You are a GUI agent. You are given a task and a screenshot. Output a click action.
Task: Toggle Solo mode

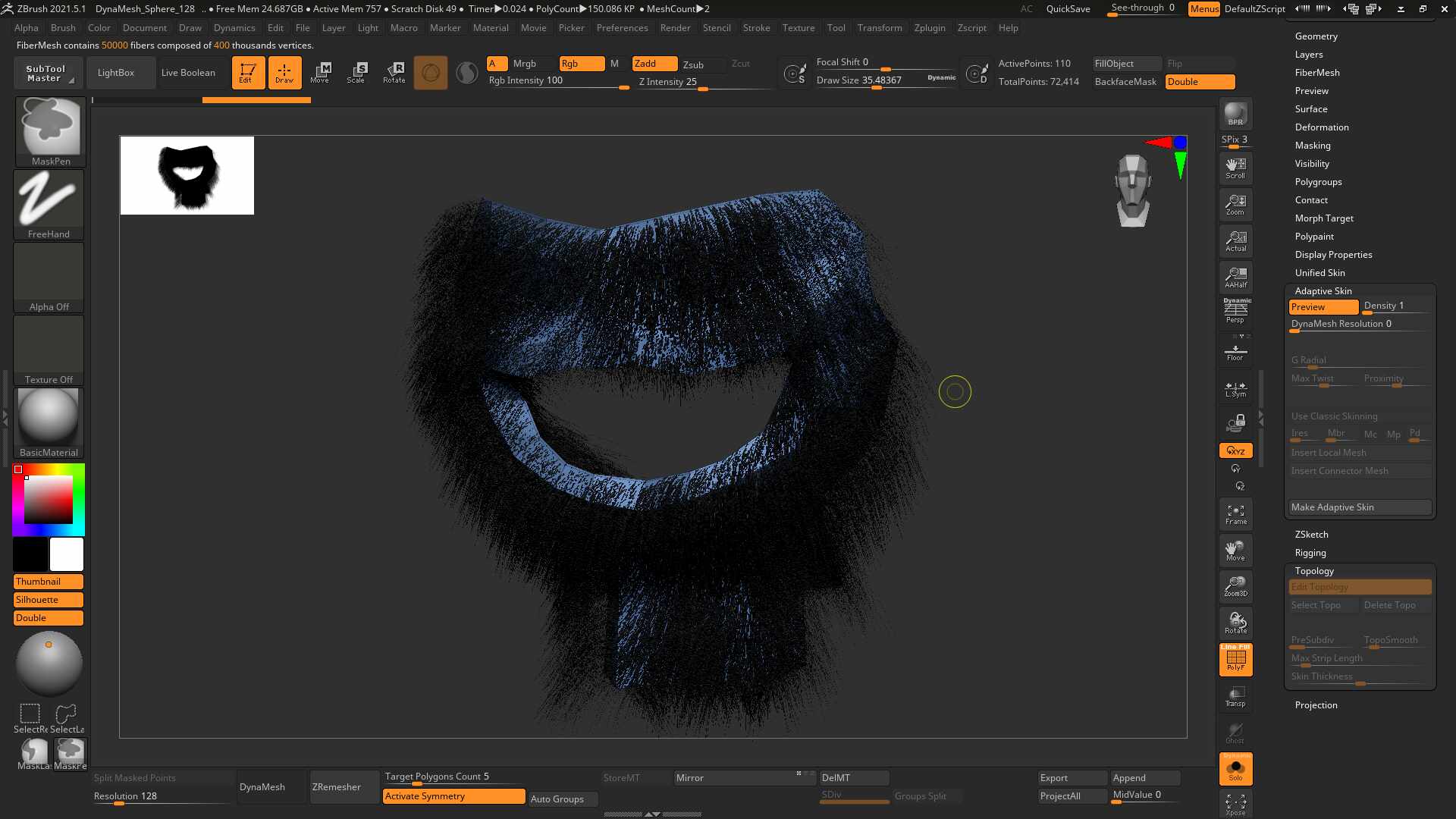[1235, 769]
